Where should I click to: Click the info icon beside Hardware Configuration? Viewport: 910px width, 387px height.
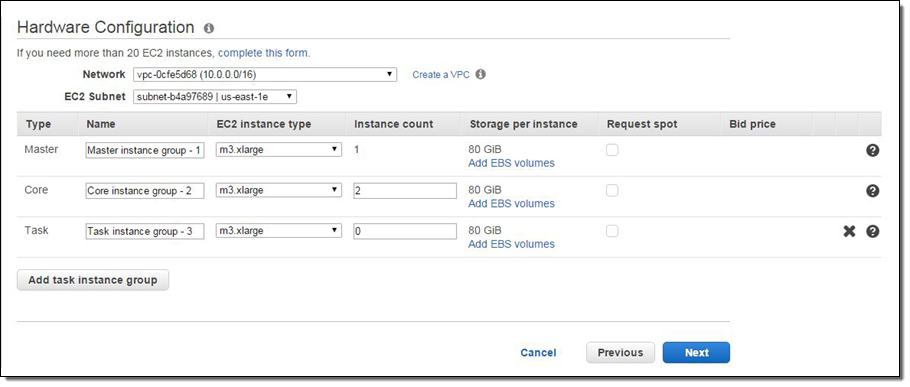point(209,28)
